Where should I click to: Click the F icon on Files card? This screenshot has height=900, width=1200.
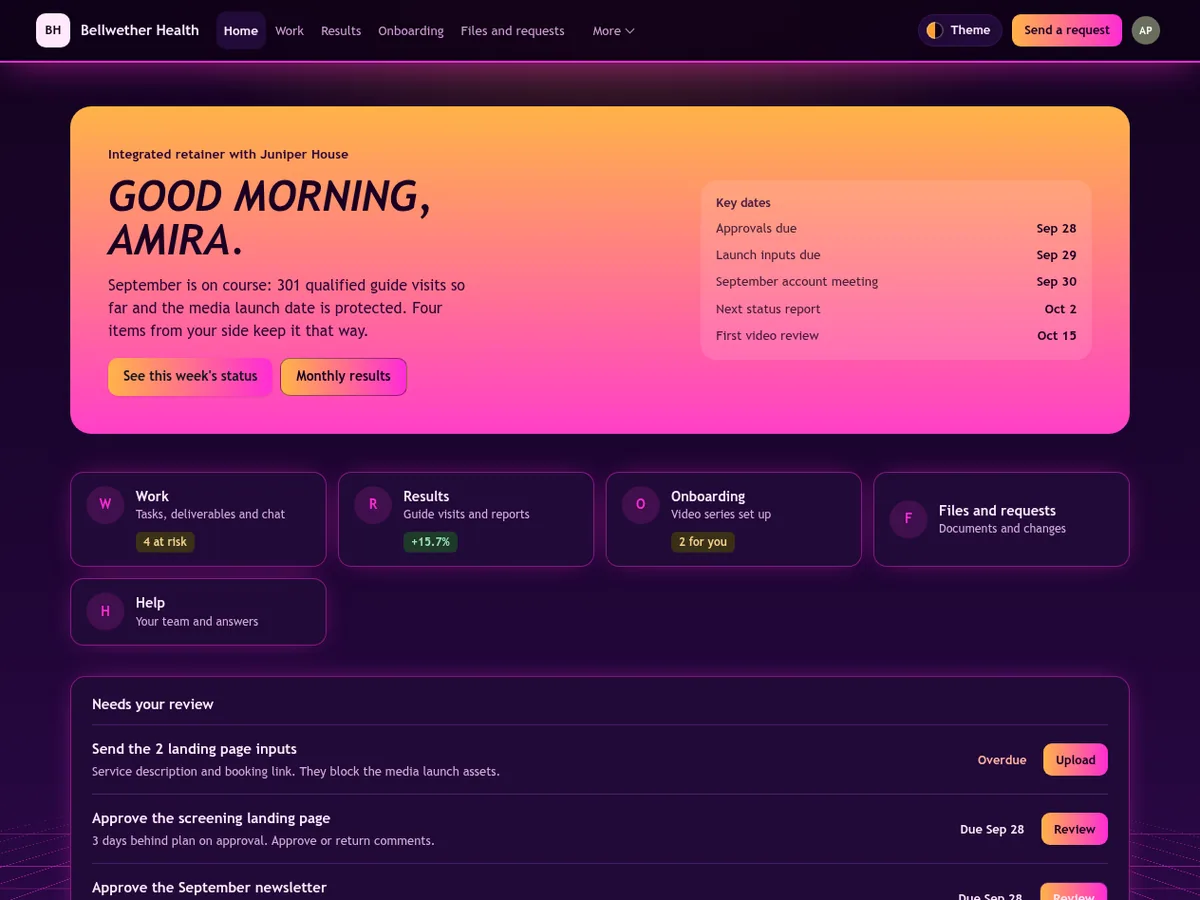[908, 519]
